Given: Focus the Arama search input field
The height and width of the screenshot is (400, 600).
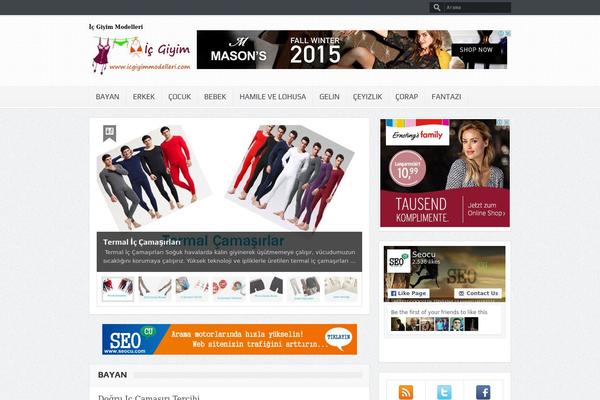Looking at the screenshot, I should (477, 7).
